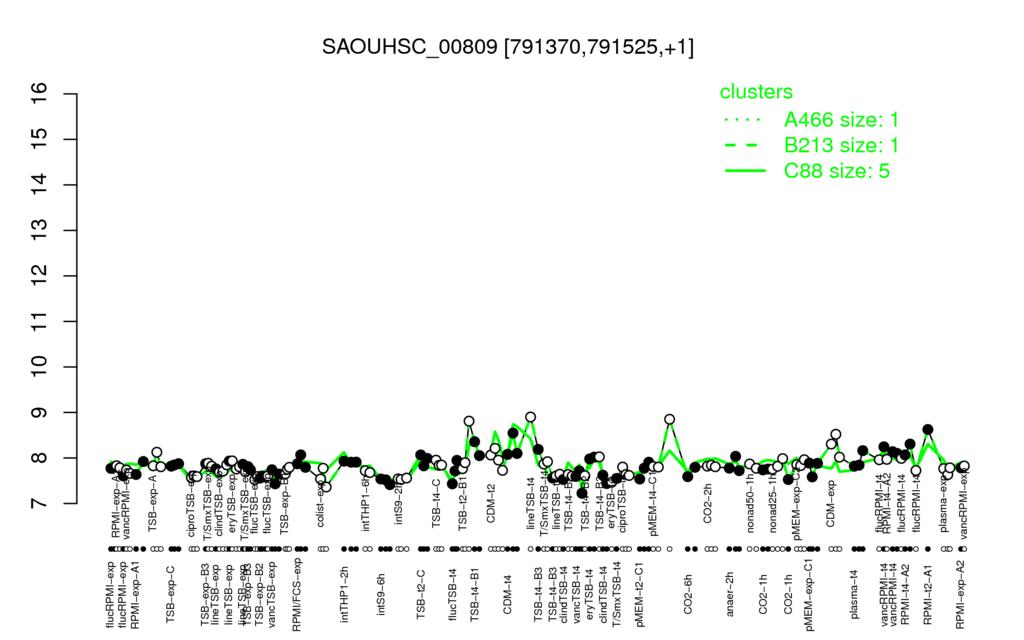Click the x-axis label CO2-6h

687,594
